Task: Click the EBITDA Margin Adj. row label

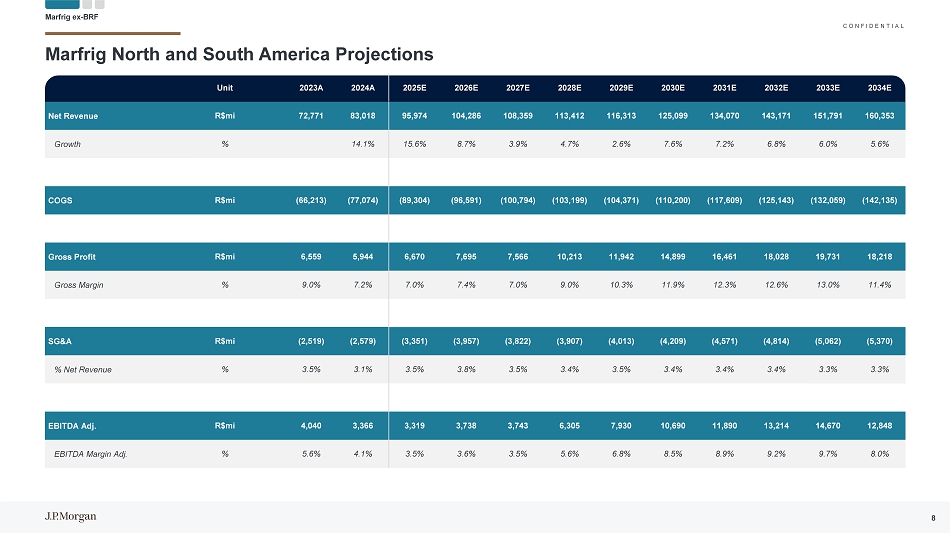Action: [90, 454]
